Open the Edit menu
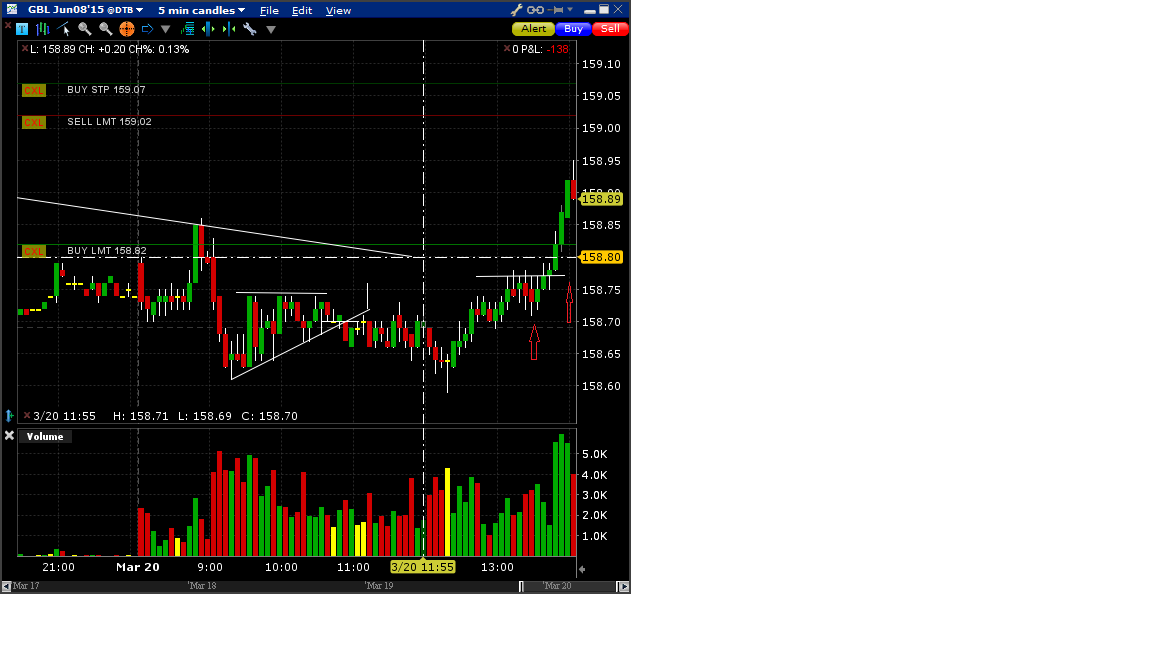 (302, 10)
